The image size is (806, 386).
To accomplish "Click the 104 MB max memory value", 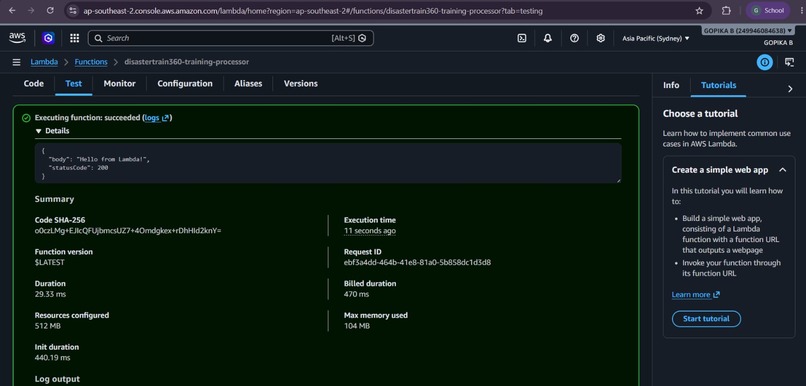I will point(357,326).
